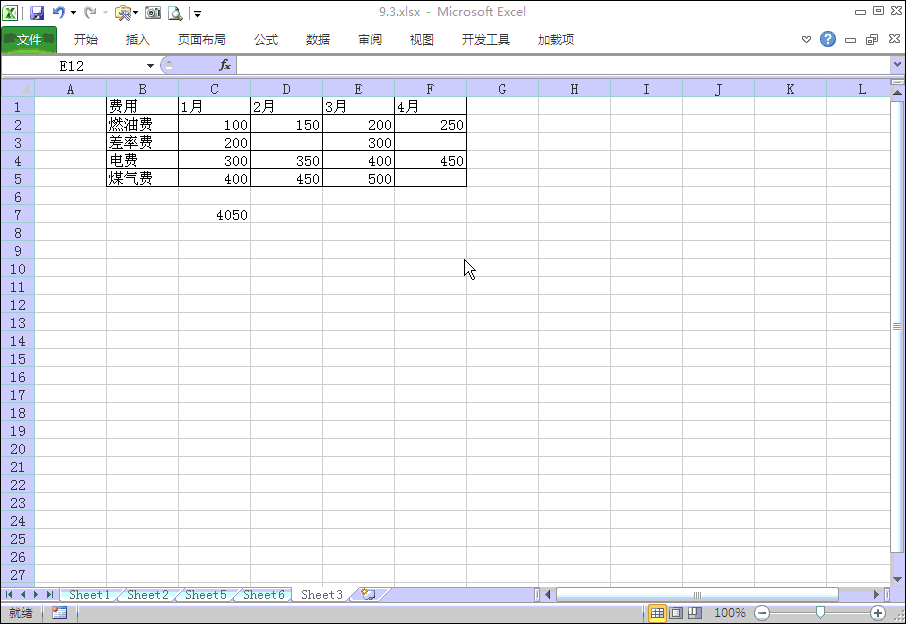Select row 12 header
The height and width of the screenshot is (624, 906).
tap(18, 305)
